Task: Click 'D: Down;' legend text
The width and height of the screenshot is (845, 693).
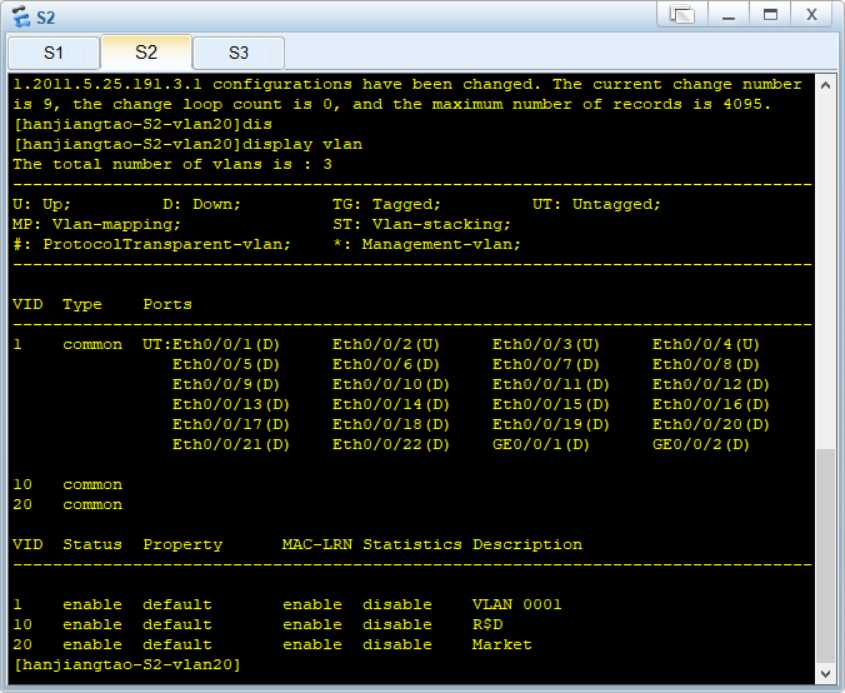Action: [x=202, y=205]
